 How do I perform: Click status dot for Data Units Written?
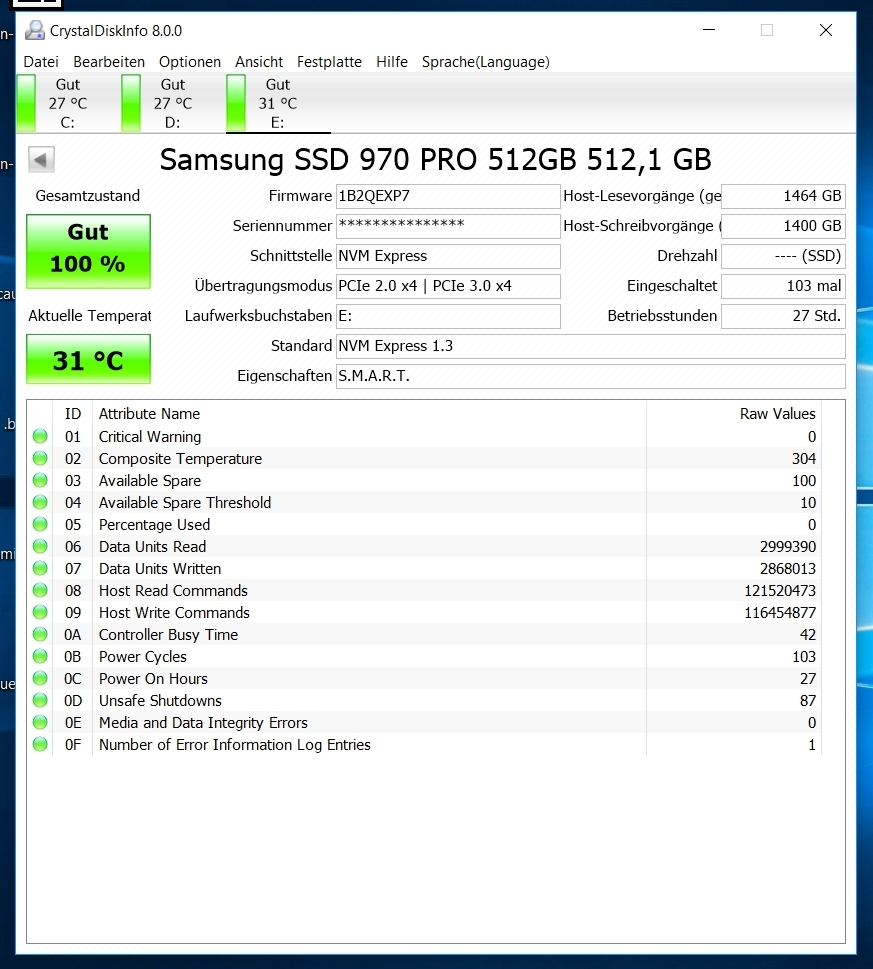(x=40, y=568)
